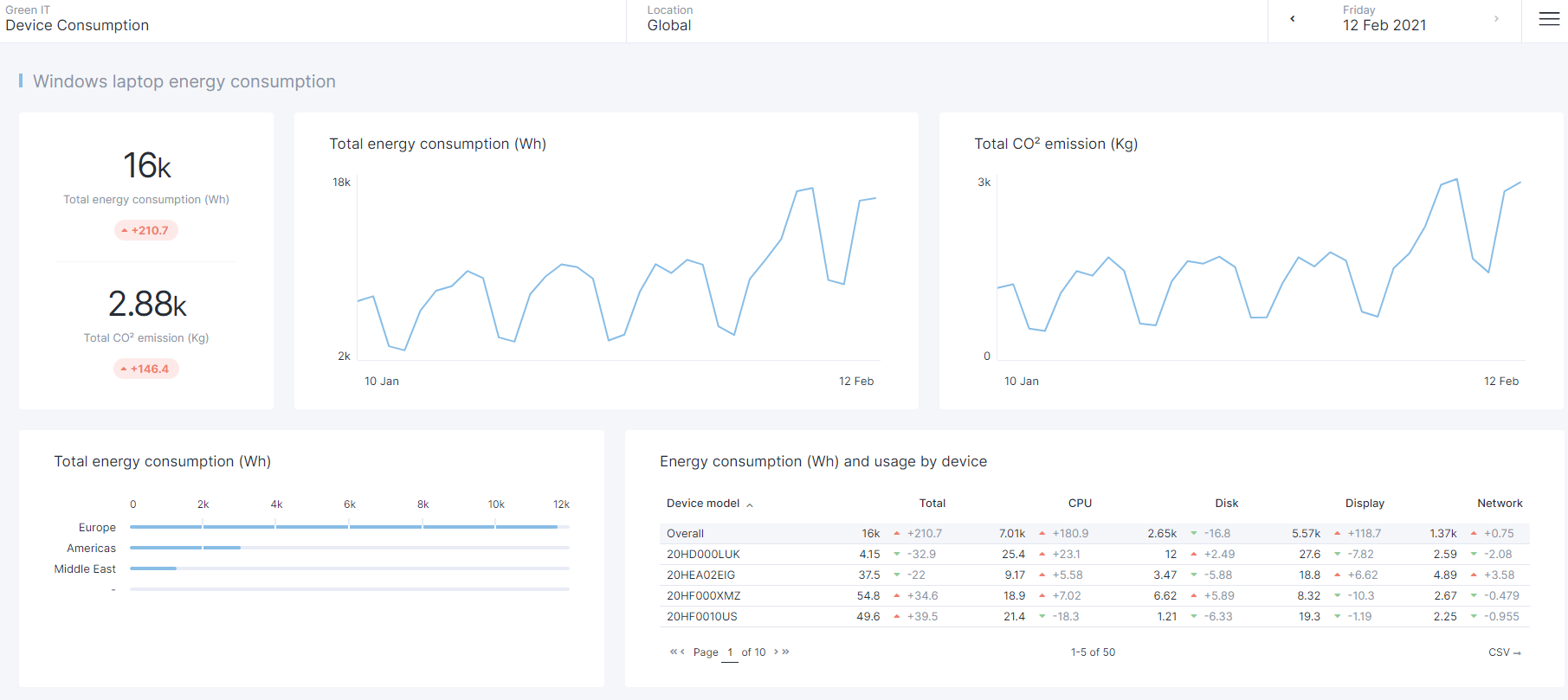The width and height of the screenshot is (1568, 700).
Task: Click Overall Display value 5.57k
Action: click(1306, 533)
